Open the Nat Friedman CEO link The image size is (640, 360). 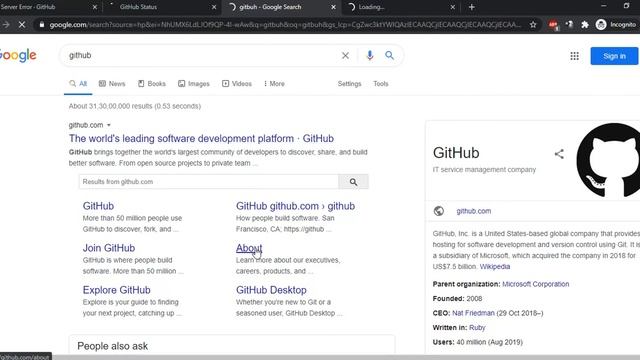coord(473,313)
